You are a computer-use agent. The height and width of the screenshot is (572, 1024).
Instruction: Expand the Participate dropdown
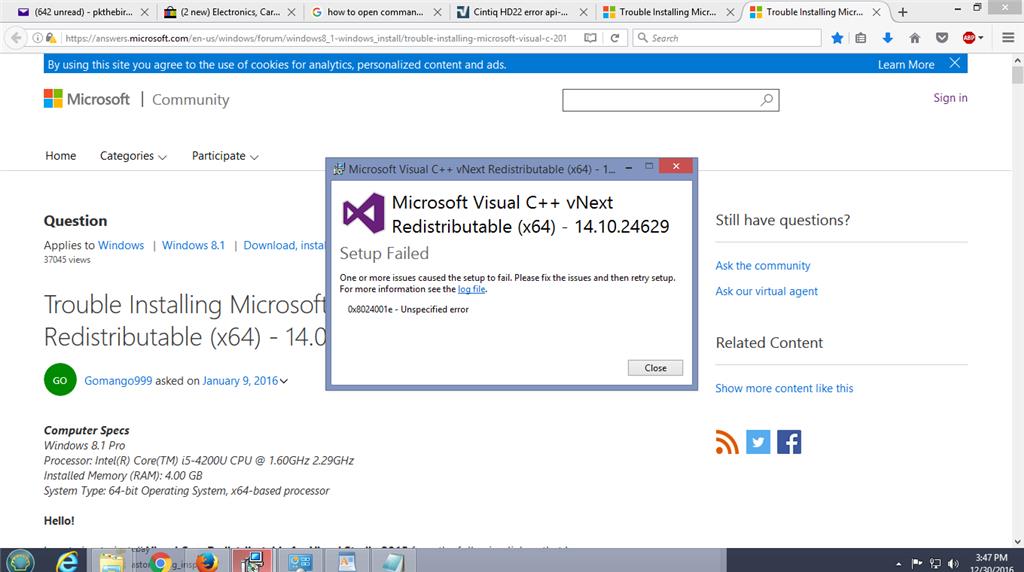225,156
